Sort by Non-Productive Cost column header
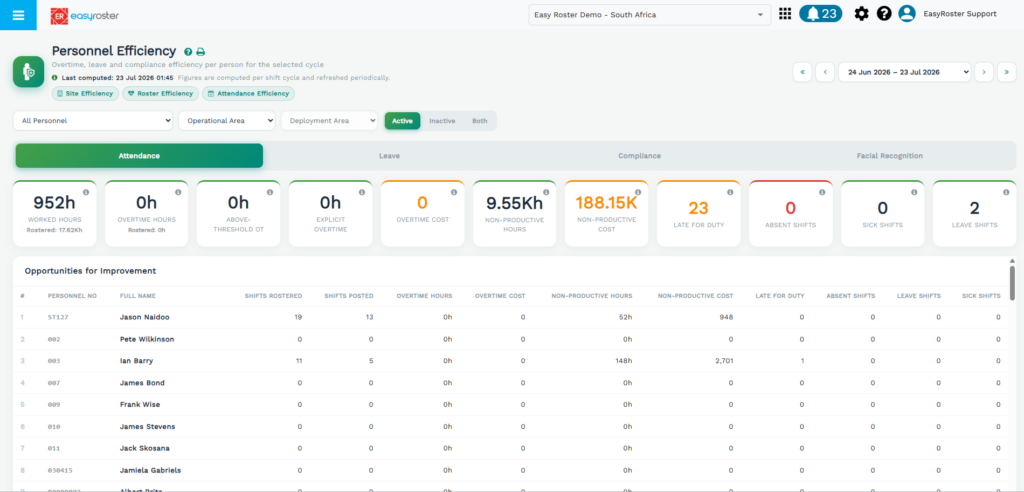 pyautogui.click(x=696, y=296)
